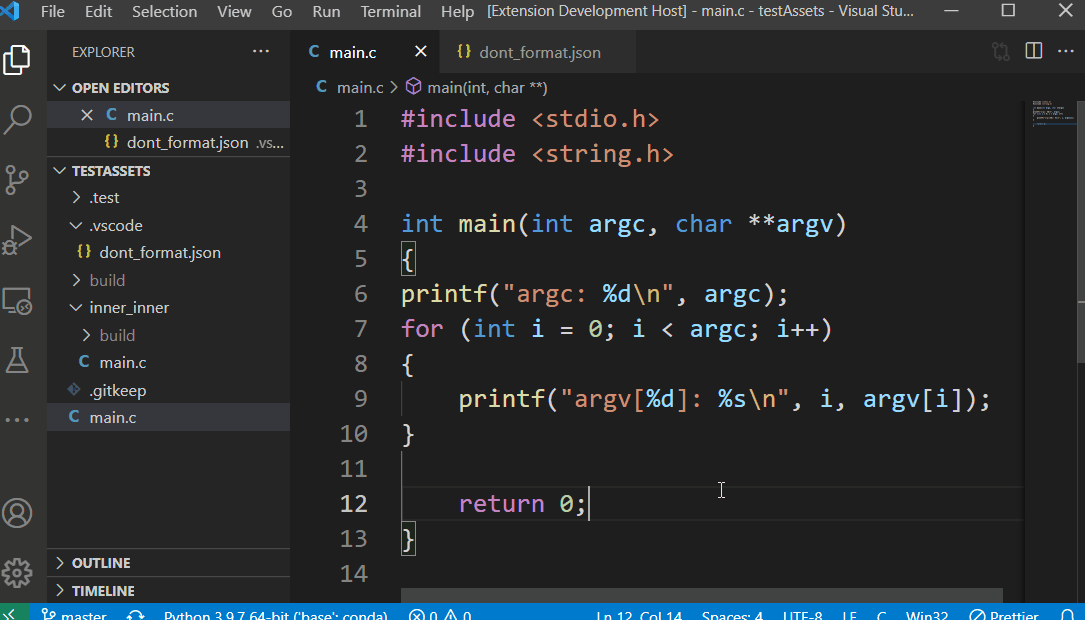Viewport: 1085px width, 620px height.
Task: Collapse the inner_inner folder
Action: [x=78, y=308]
